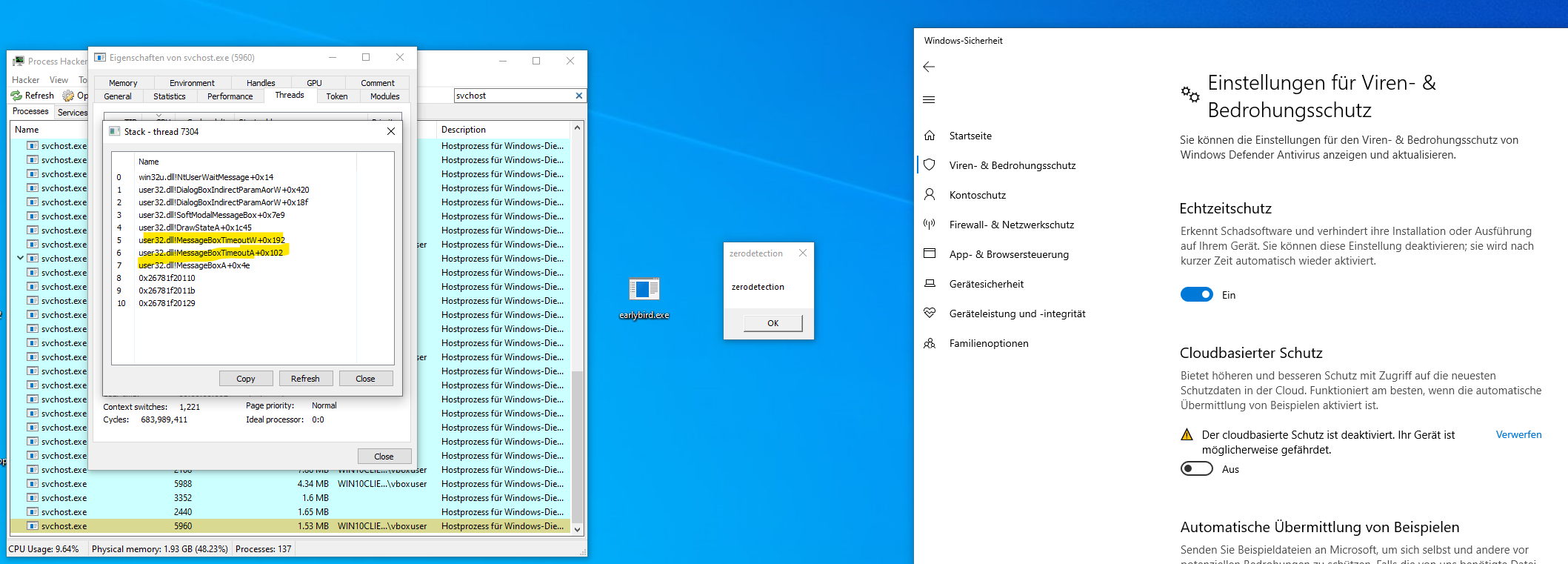Click Refresh in the Stack dialog

pos(305,379)
